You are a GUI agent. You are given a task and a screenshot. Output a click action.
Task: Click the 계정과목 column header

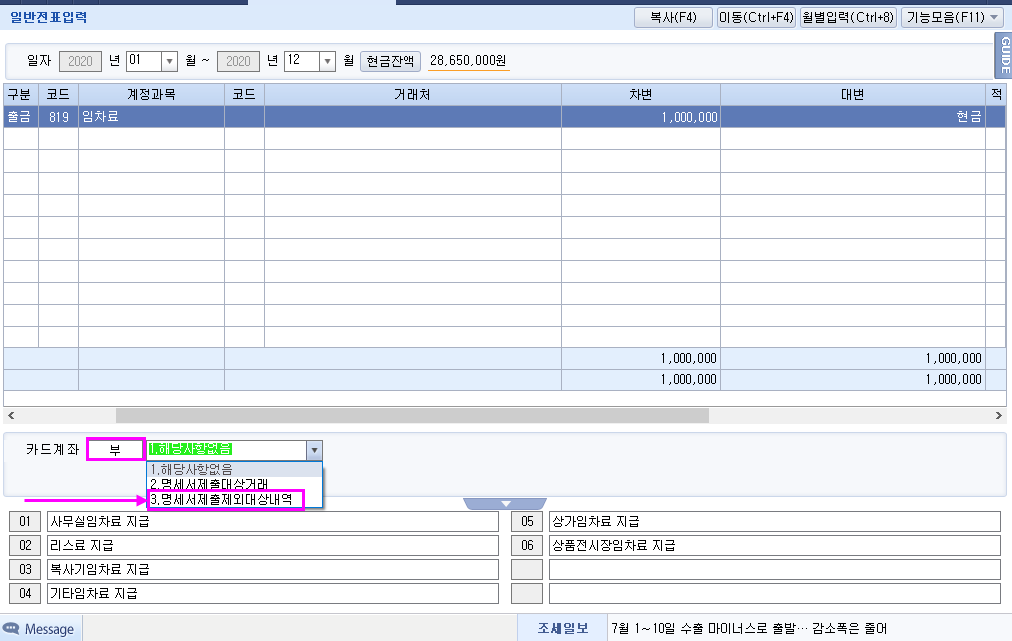[151, 95]
